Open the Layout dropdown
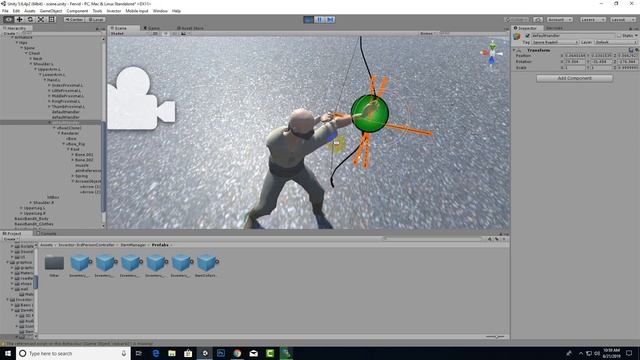640x360 pixels. tap(622, 20)
